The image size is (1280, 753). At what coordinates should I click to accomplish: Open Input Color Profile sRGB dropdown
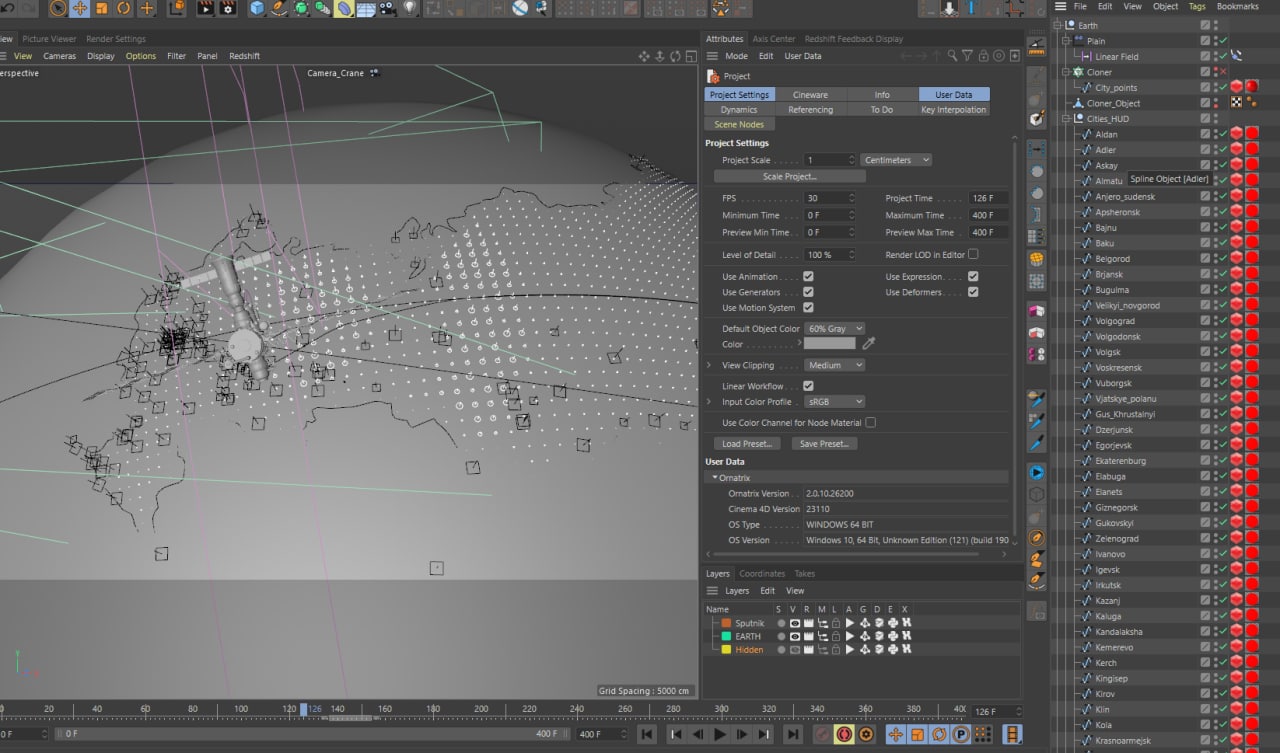click(x=835, y=402)
